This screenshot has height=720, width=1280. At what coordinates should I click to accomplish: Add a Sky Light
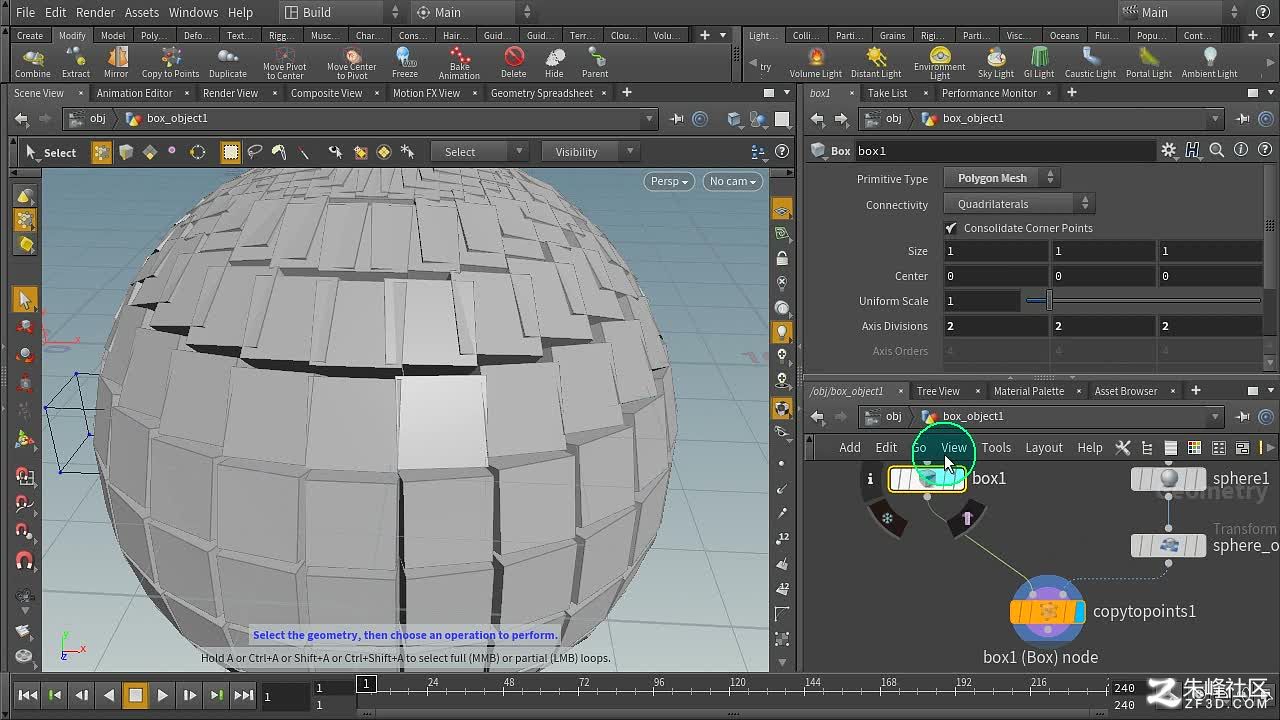[x=996, y=62]
